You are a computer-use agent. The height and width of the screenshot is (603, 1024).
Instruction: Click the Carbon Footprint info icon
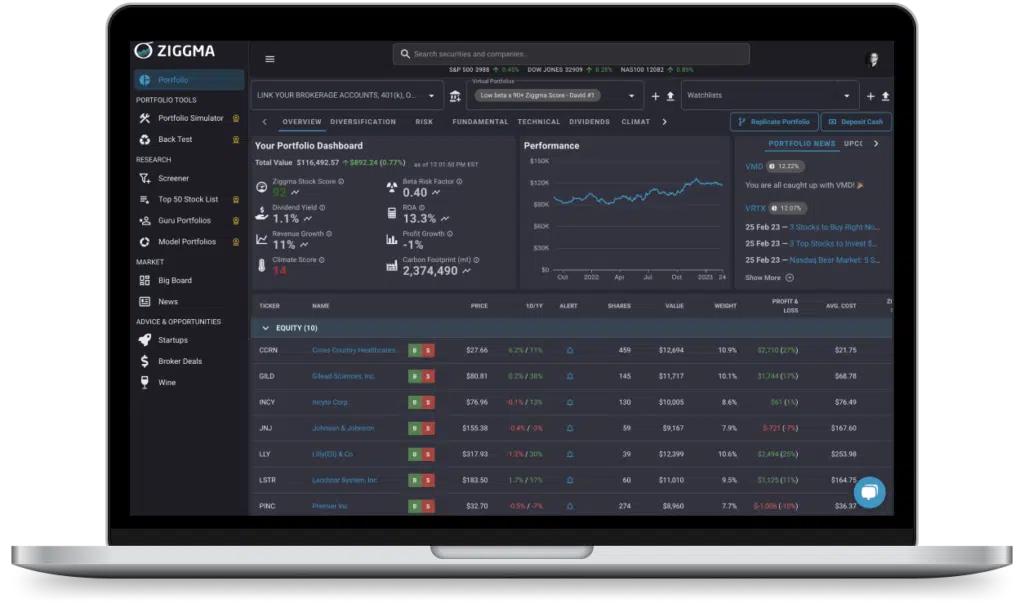[476, 260]
